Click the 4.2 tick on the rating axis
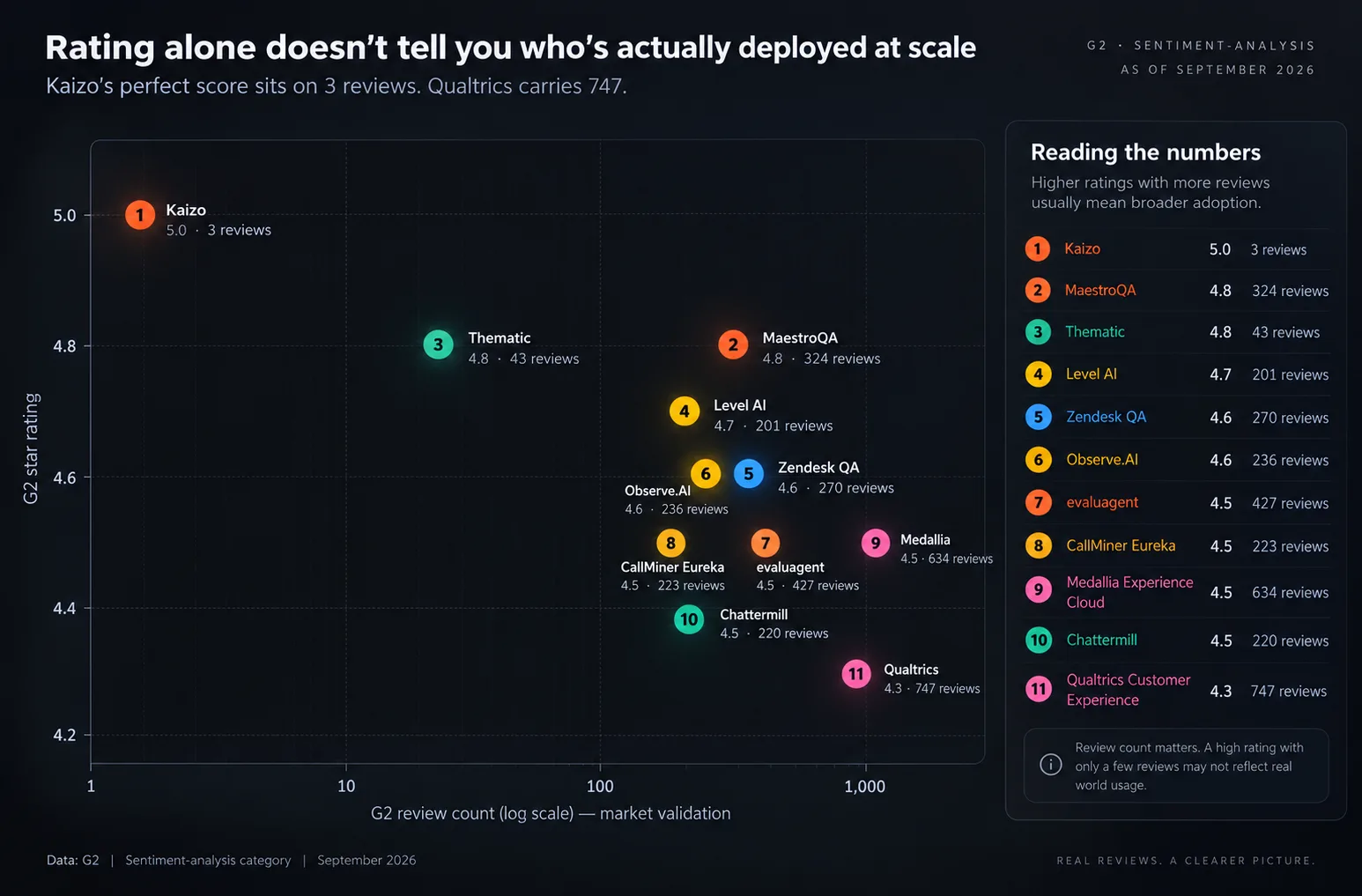This screenshot has width=1362, height=896. click(64, 736)
